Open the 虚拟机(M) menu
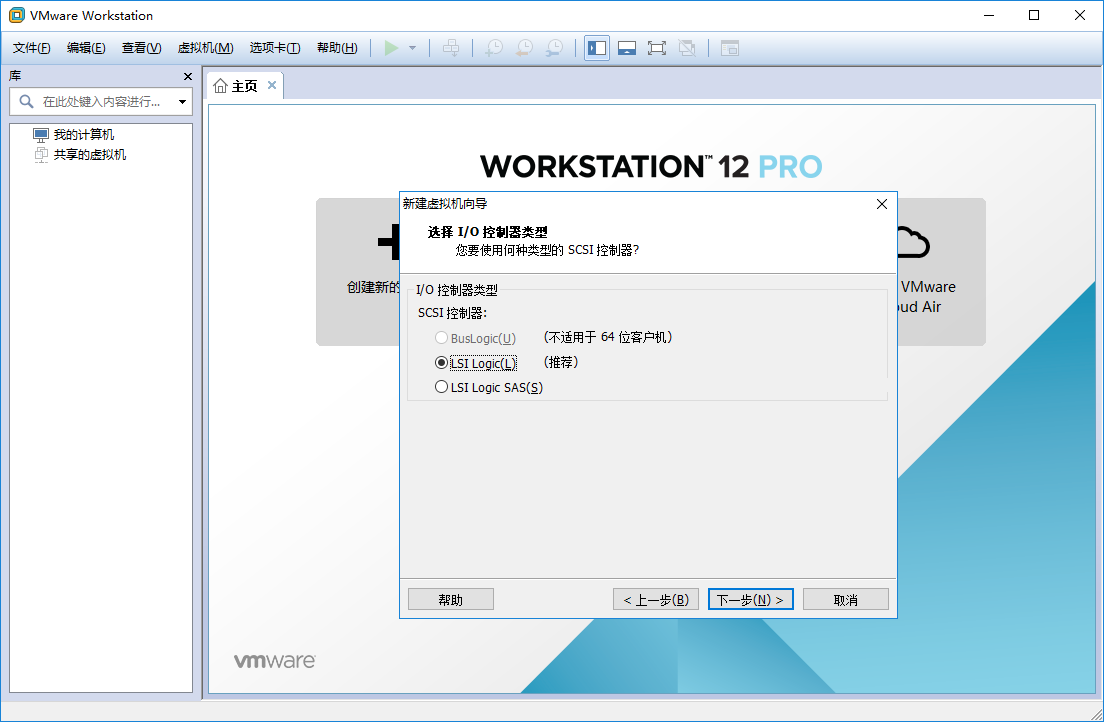Screen dimensions: 1104x722 tap(206, 48)
